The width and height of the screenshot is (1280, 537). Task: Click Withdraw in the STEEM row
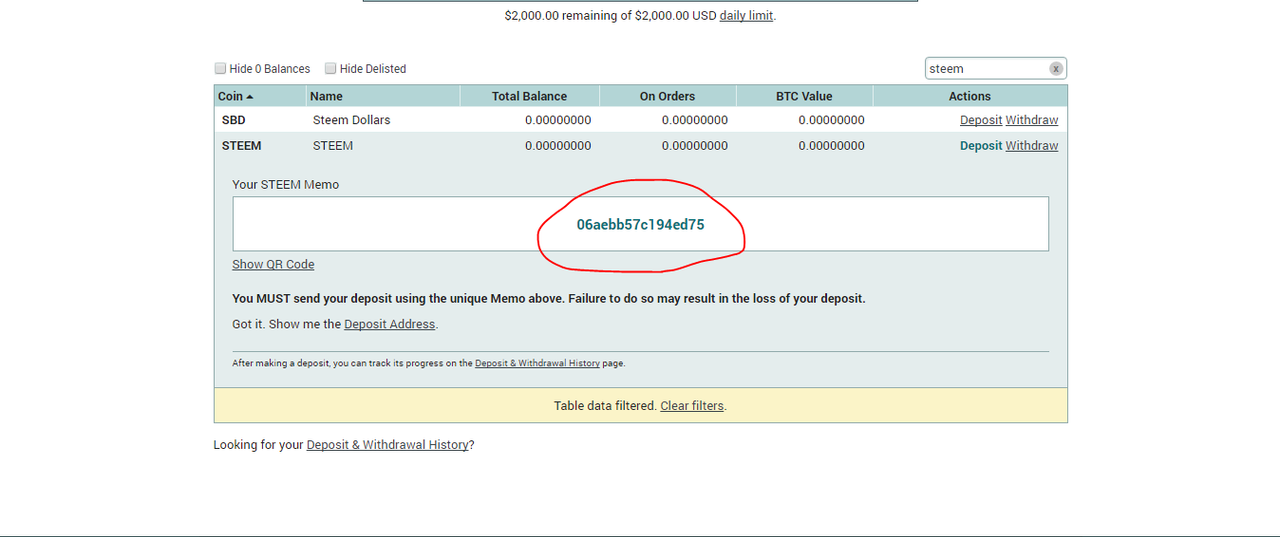[x=1032, y=146]
